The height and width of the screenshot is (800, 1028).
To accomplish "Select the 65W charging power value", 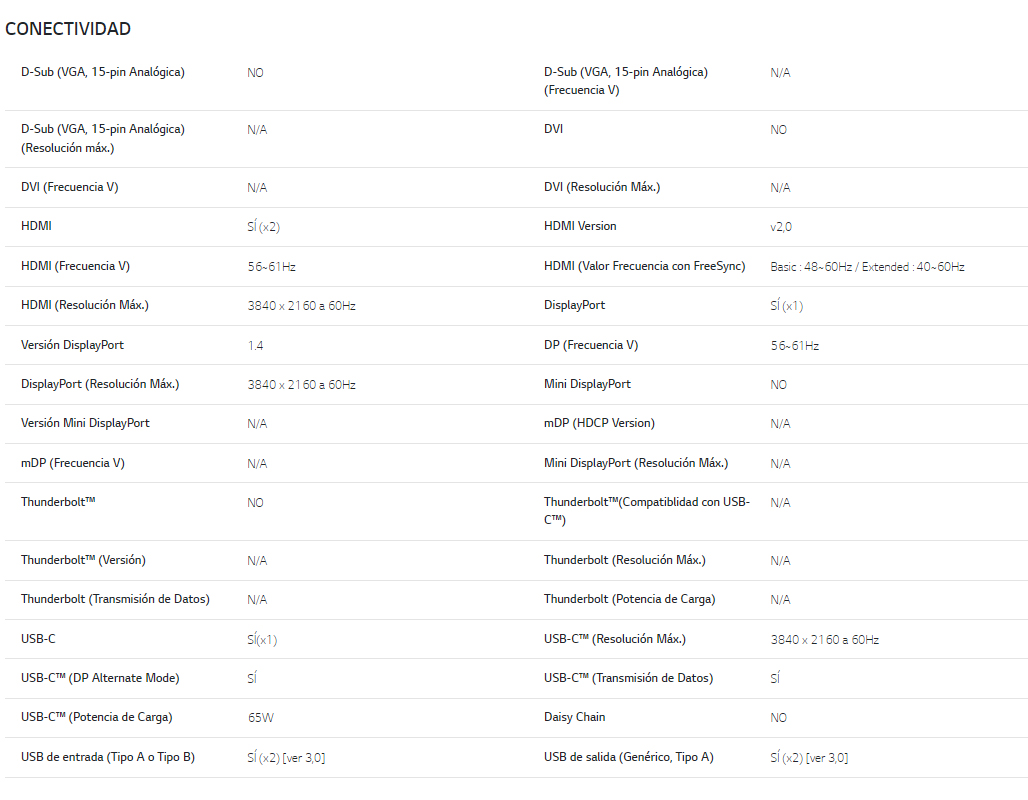I will click(261, 718).
